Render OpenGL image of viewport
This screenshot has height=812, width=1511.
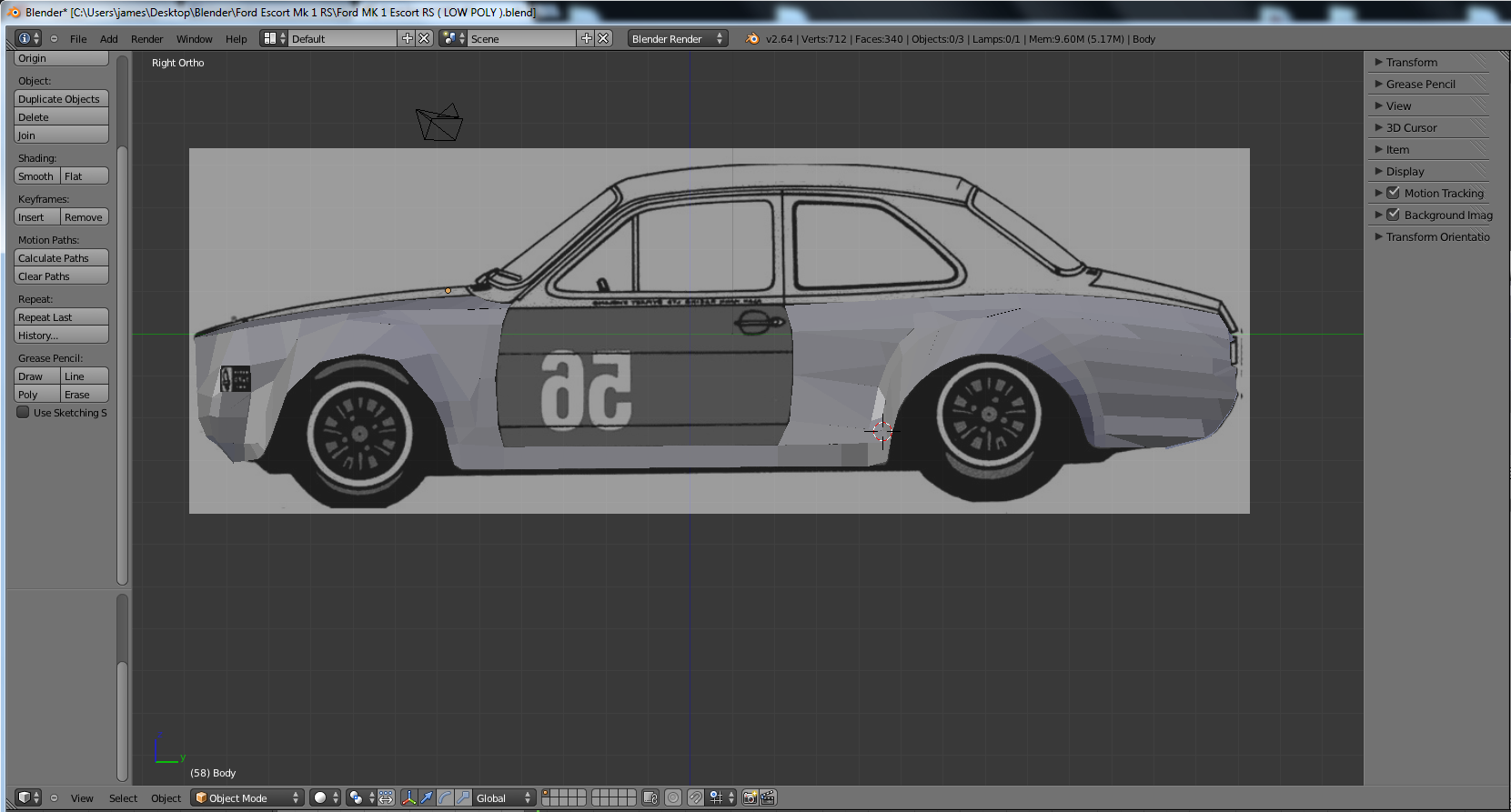coord(750,797)
